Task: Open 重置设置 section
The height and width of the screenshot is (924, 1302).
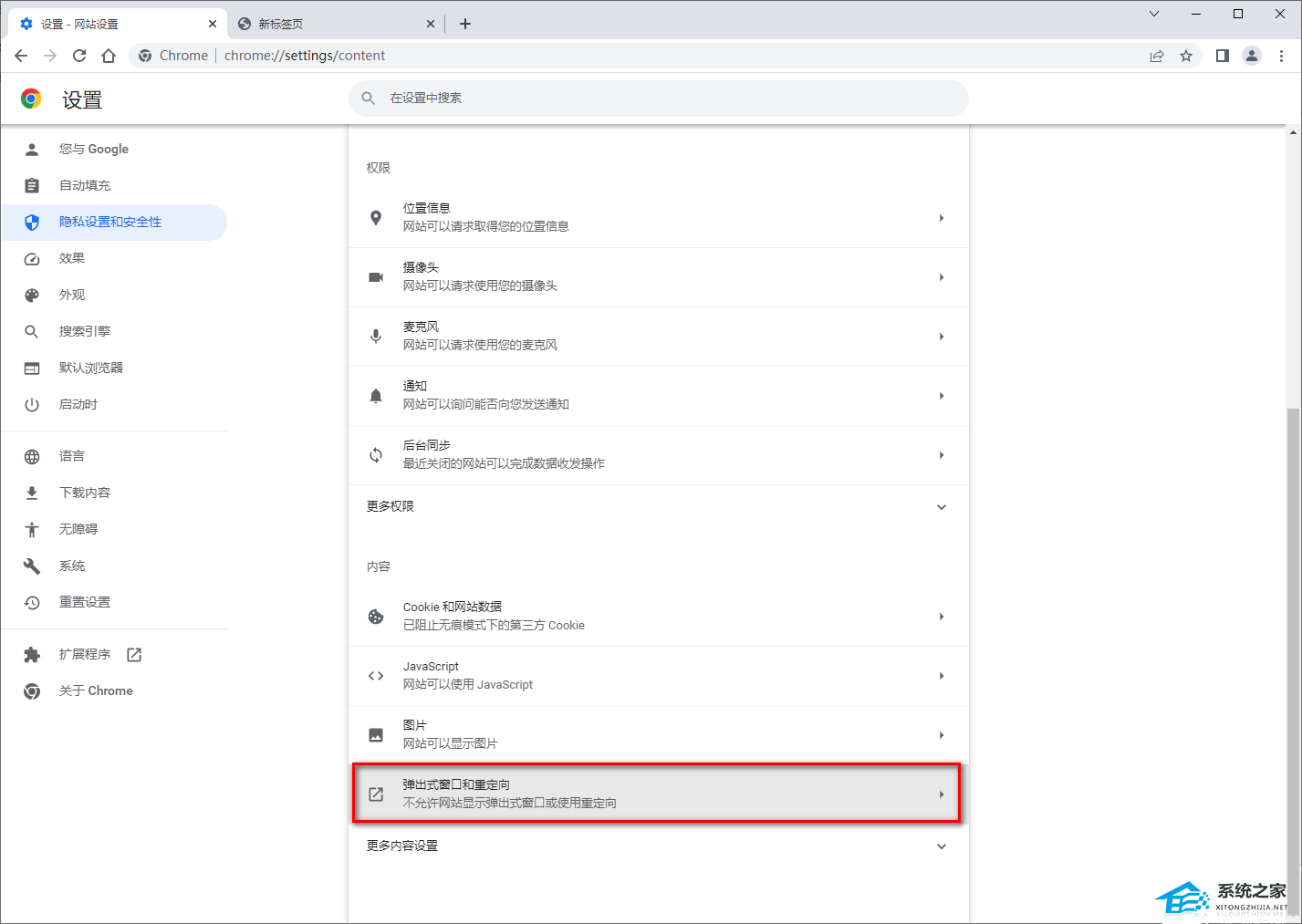Action: [114, 602]
